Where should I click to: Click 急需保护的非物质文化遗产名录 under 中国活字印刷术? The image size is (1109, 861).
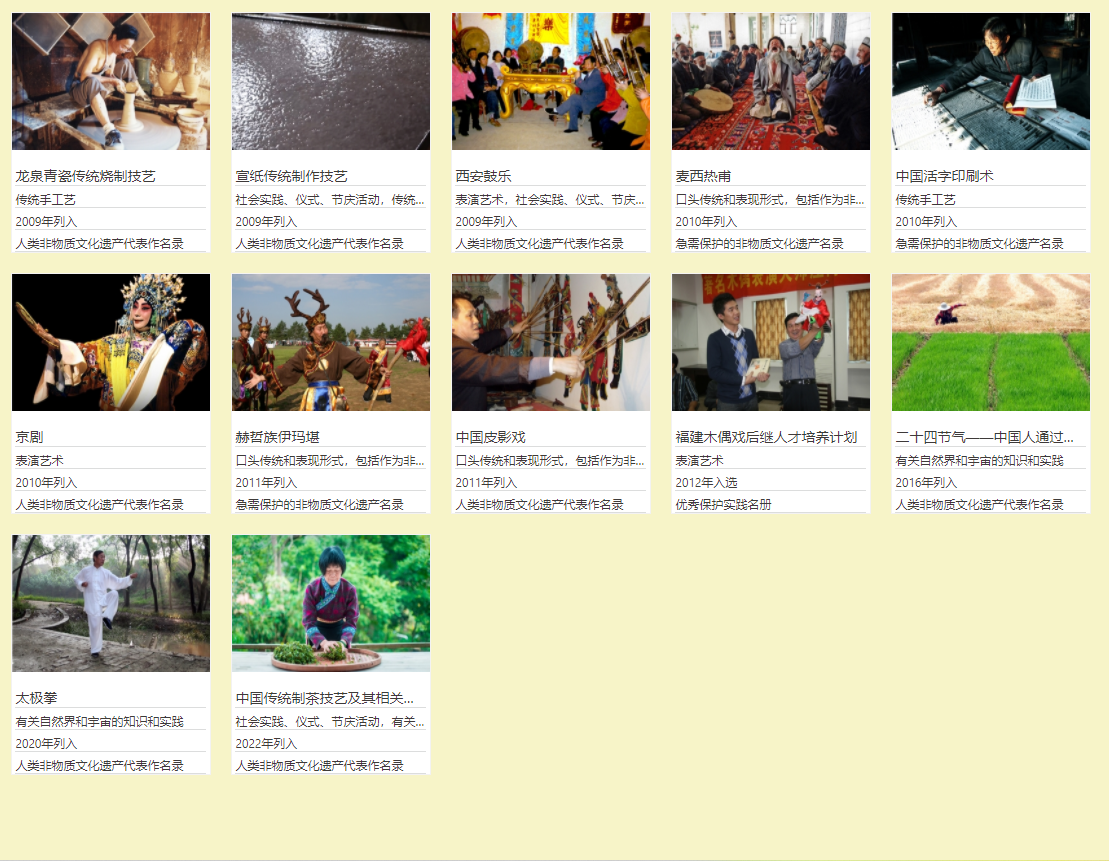tap(980, 243)
